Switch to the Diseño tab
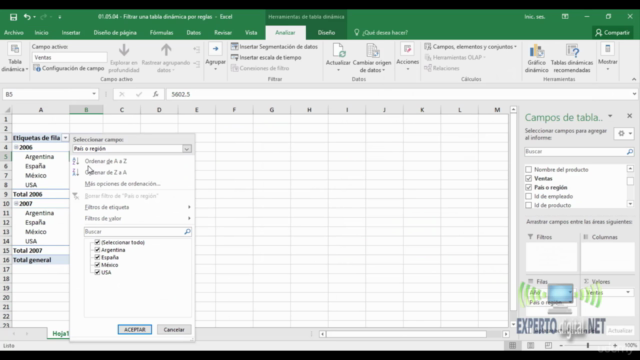This screenshot has width=640, height=360. [x=326, y=33]
